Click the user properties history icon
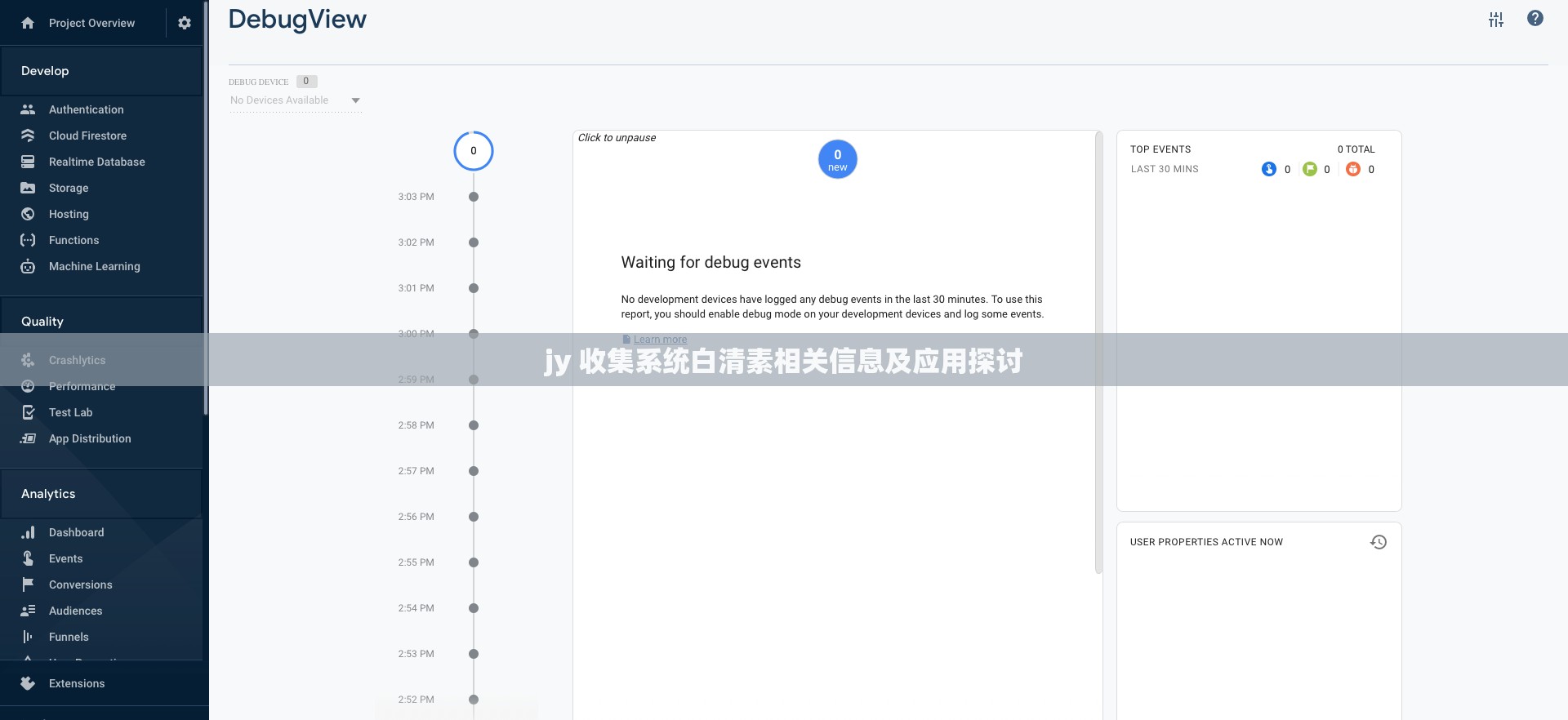Image resolution: width=1568 pixels, height=720 pixels. pos(1379,542)
